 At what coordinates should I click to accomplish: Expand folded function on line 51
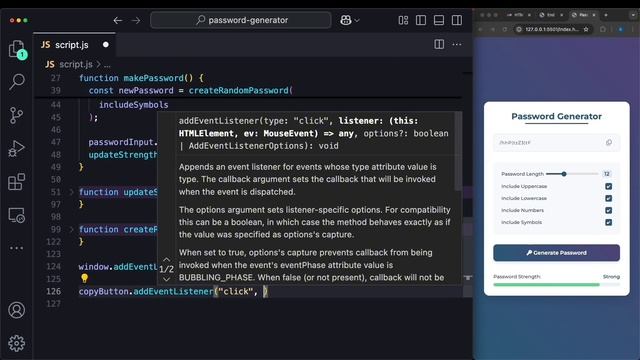point(72,192)
